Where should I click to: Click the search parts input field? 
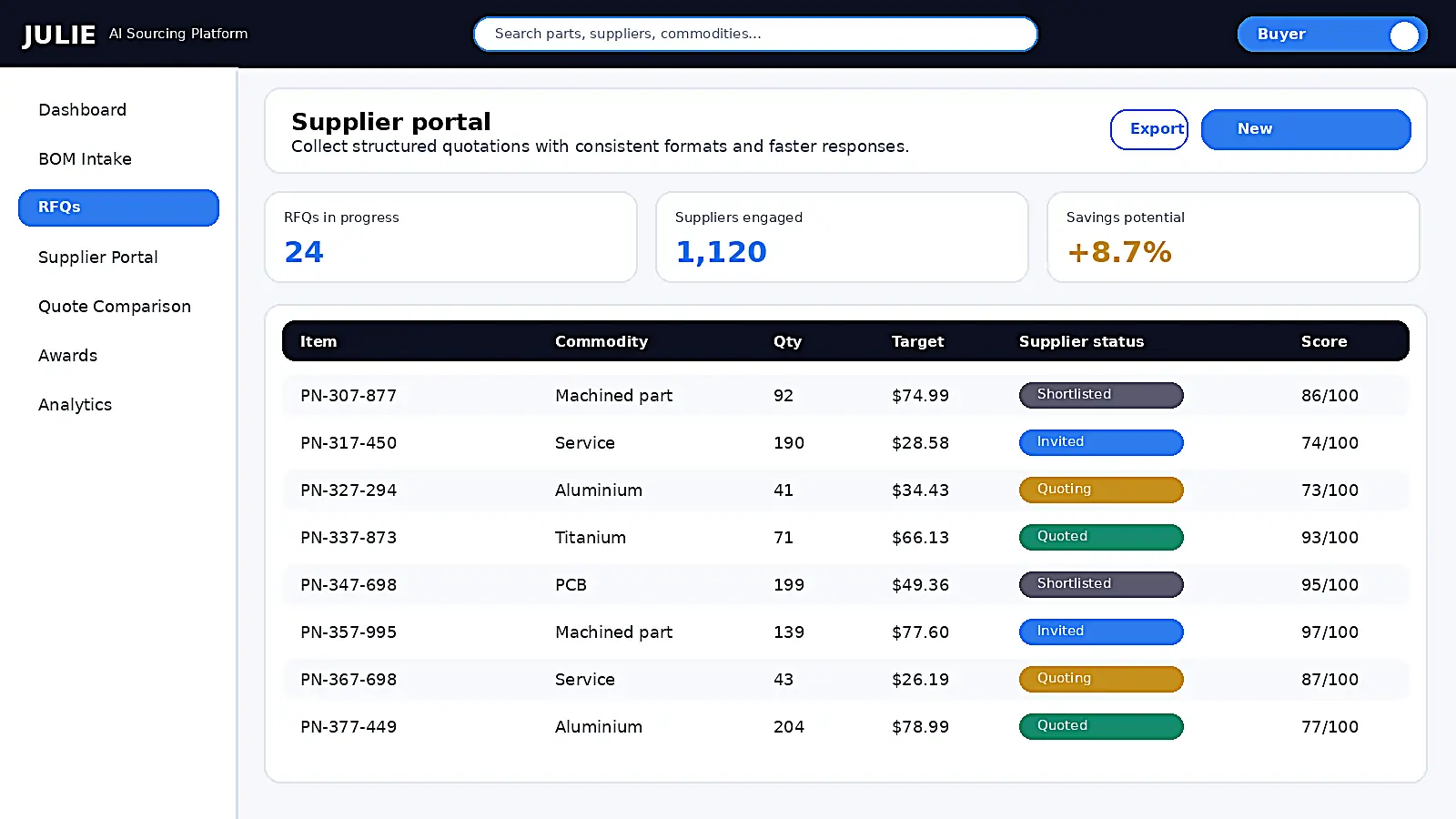pyautogui.click(x=755, y=34)
